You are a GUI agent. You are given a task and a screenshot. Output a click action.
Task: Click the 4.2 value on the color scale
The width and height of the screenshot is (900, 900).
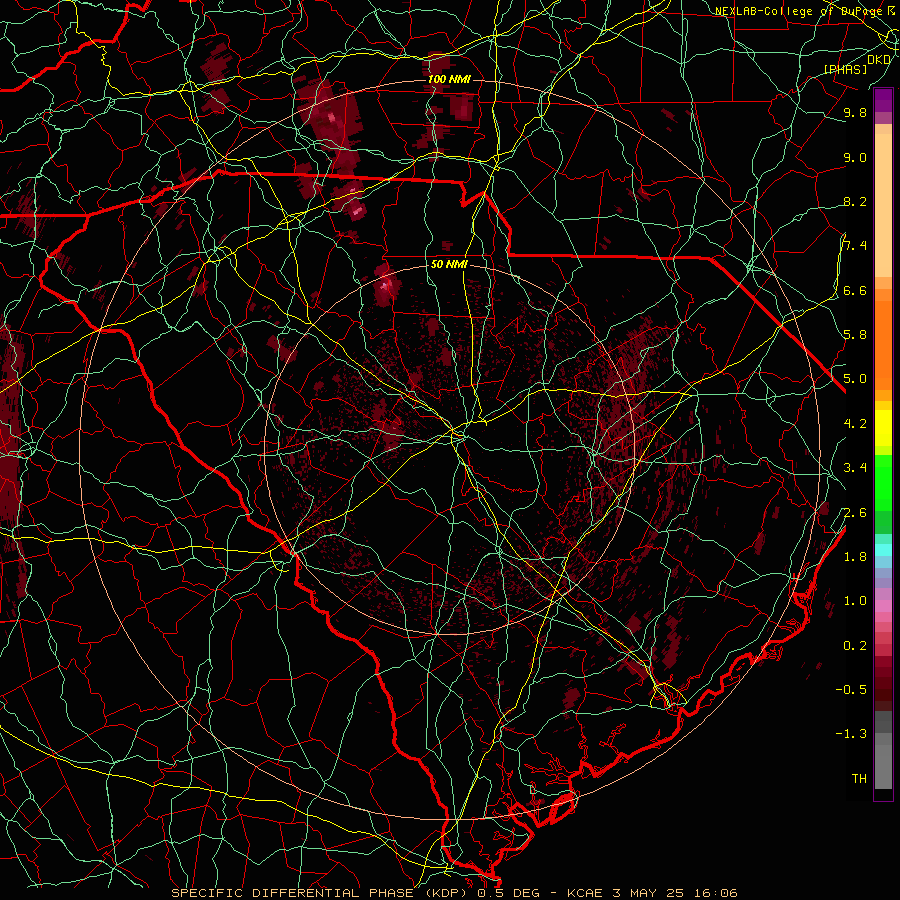pyautogui.click(x=855, y=423)
